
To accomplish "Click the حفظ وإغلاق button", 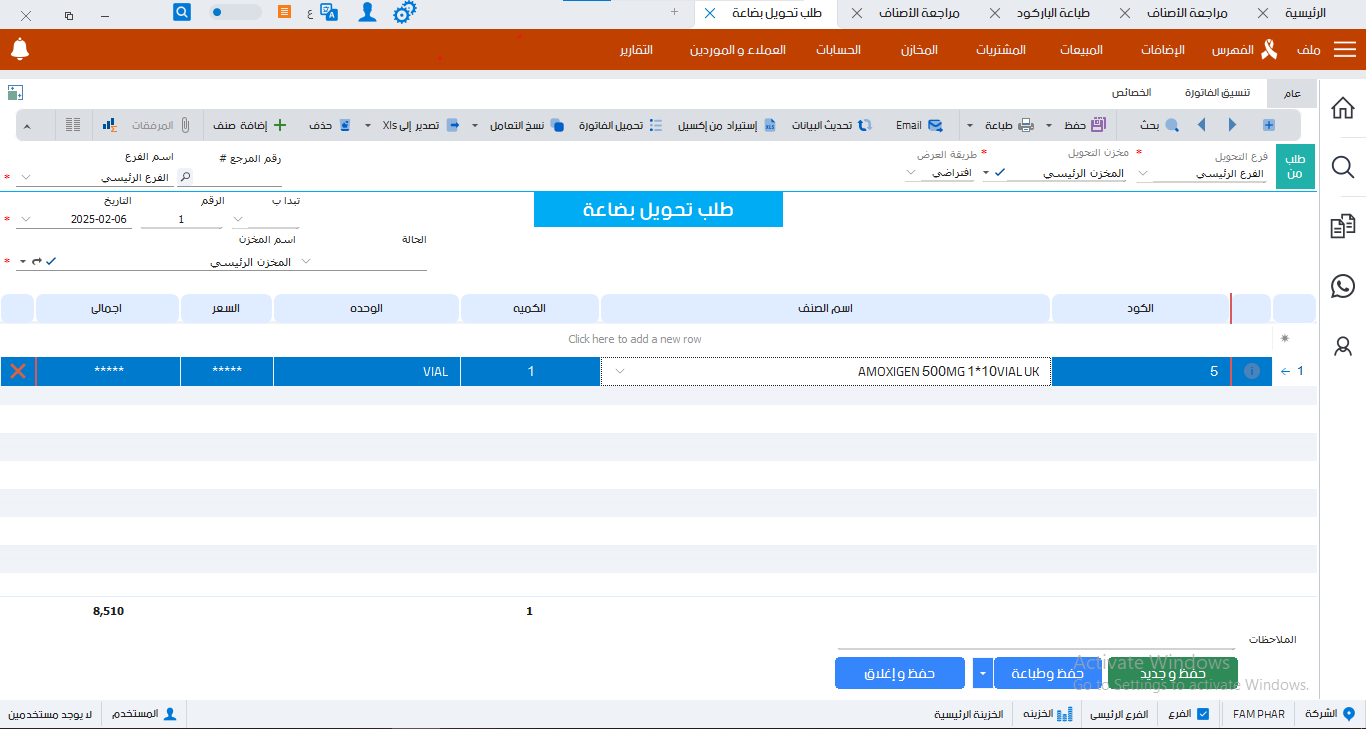I will point(900,673).
